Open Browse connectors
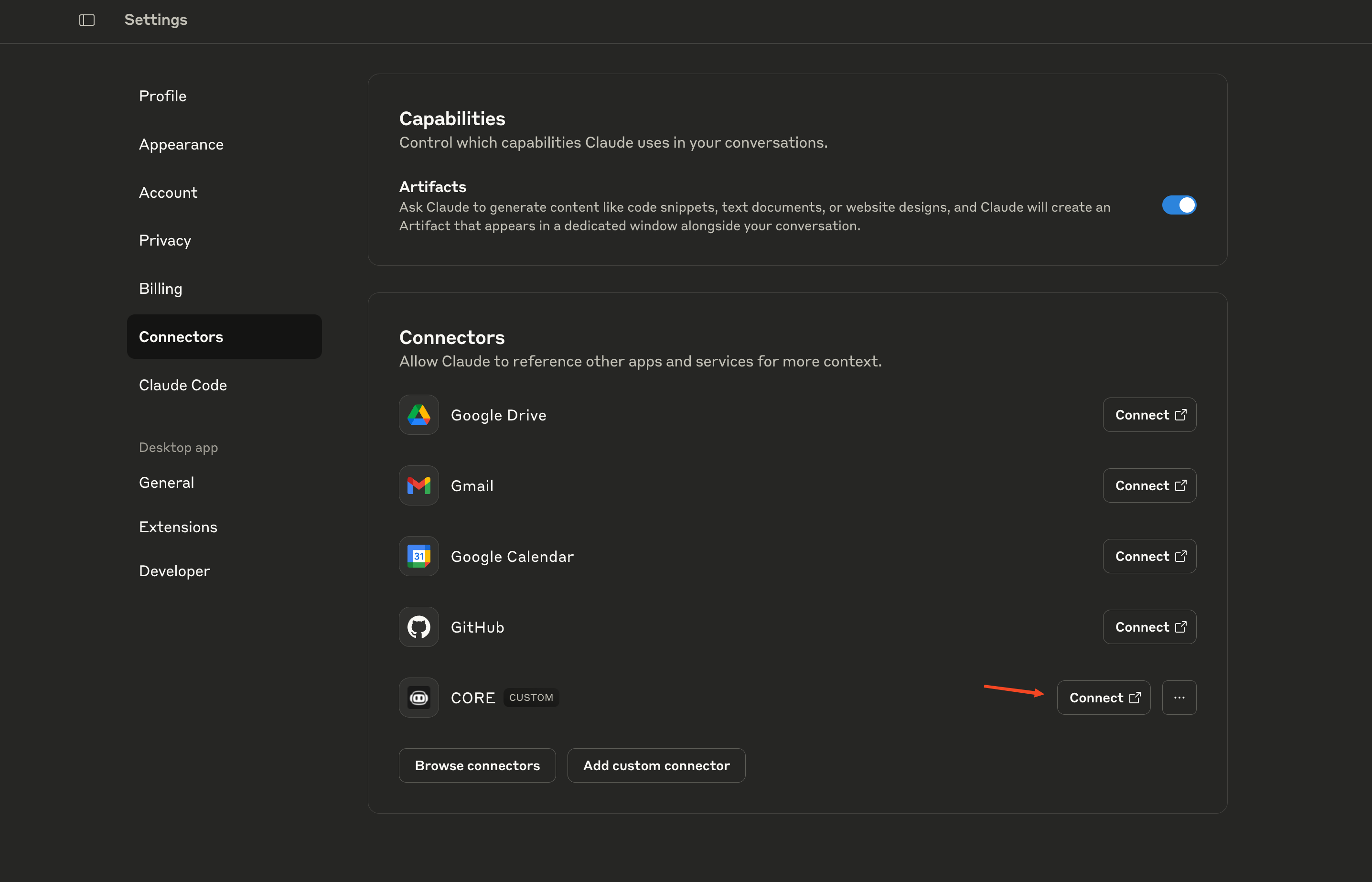Image resolution: width=1372 pixels, height=882 pixels. 477,765
